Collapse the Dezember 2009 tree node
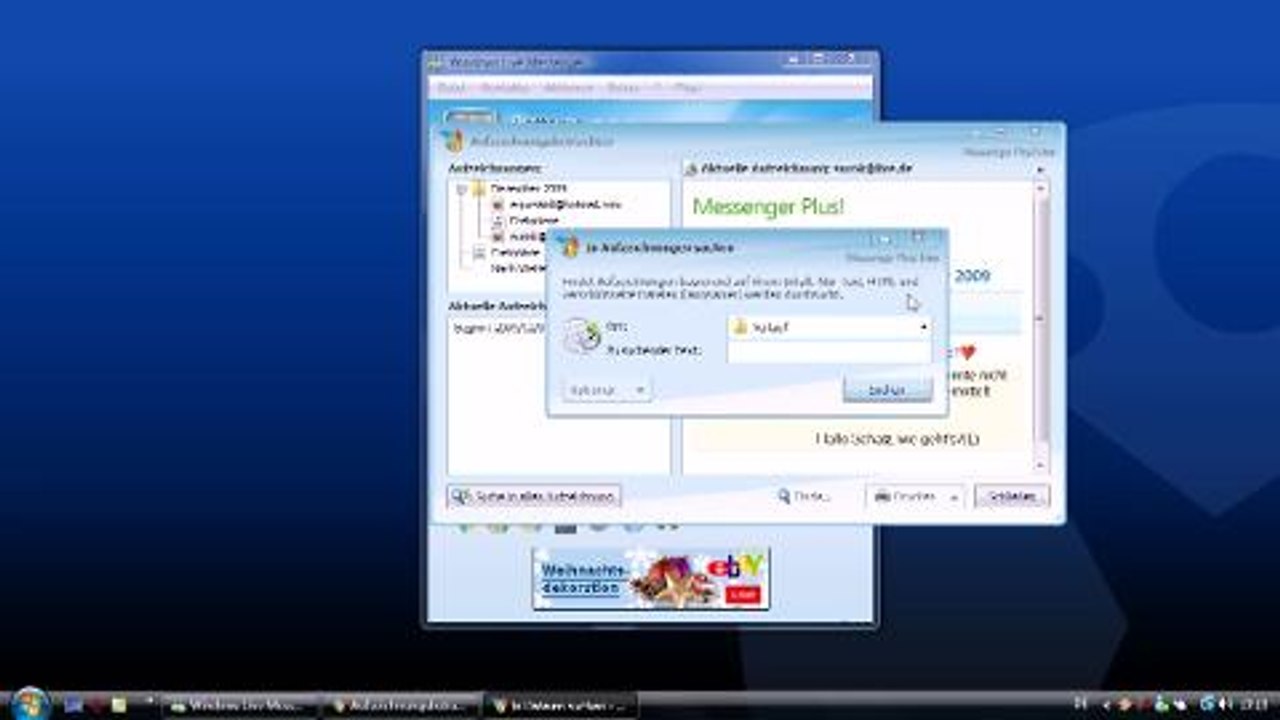This screenshot has width=1280, height=720. [461, 188]
